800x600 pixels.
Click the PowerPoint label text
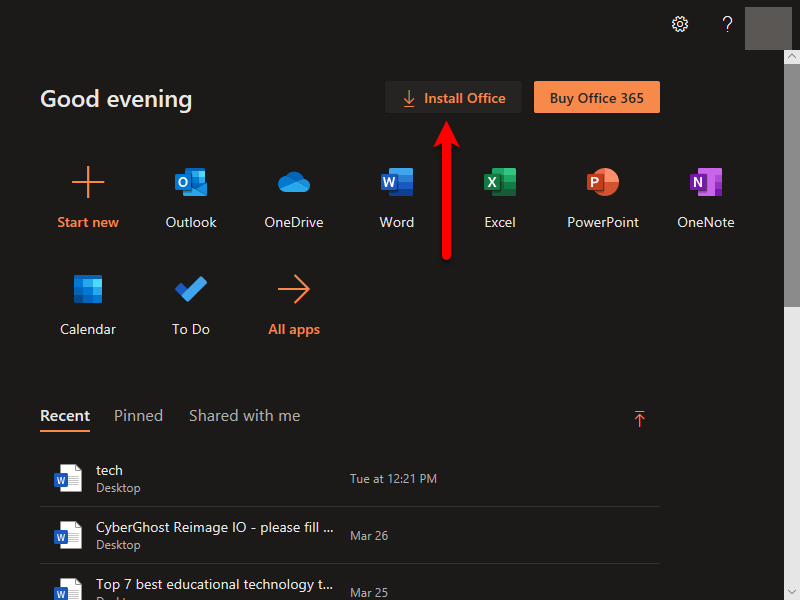pyautogui.click(x=603, y=222)
